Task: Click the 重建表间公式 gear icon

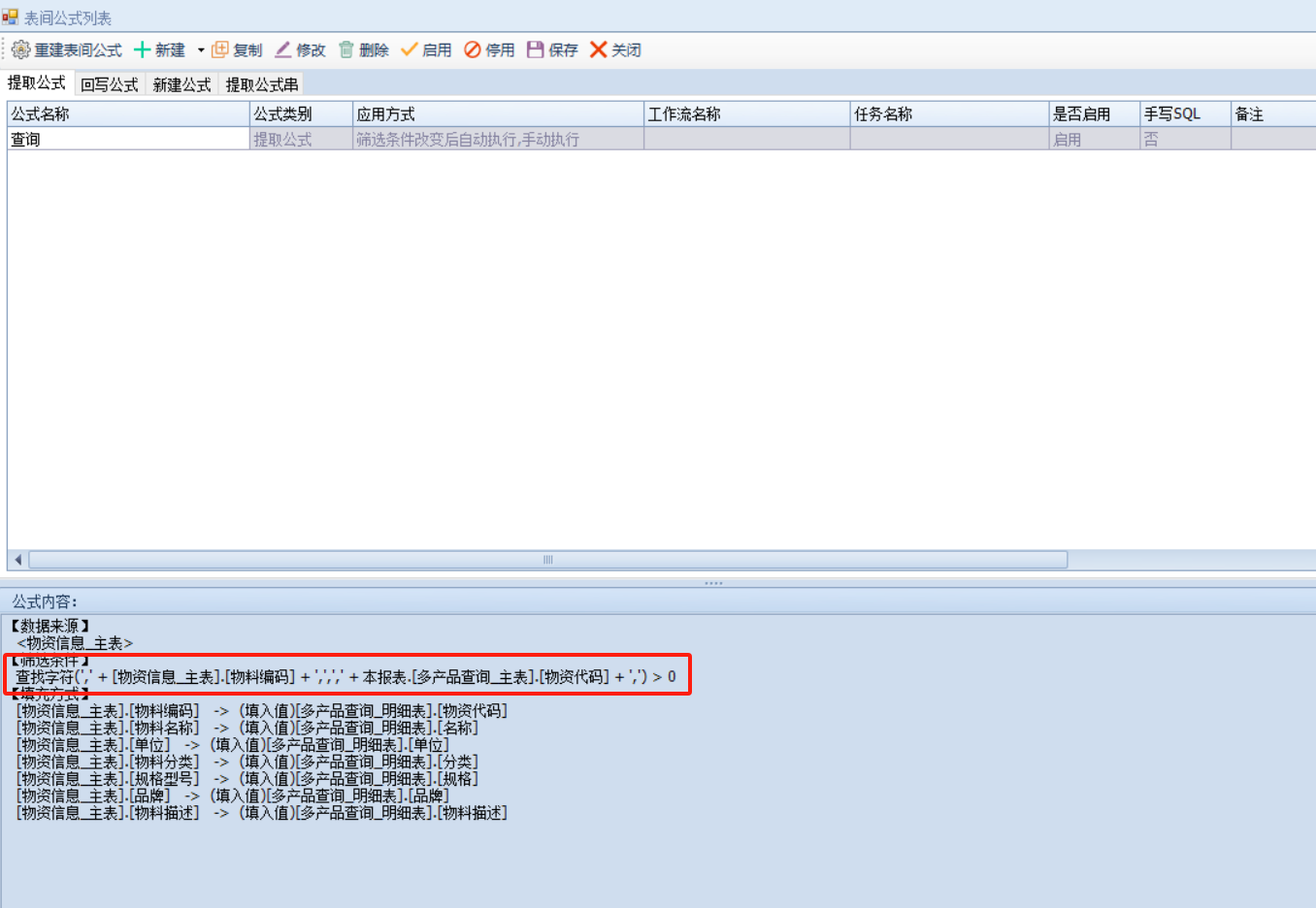Action: (20, 49)
